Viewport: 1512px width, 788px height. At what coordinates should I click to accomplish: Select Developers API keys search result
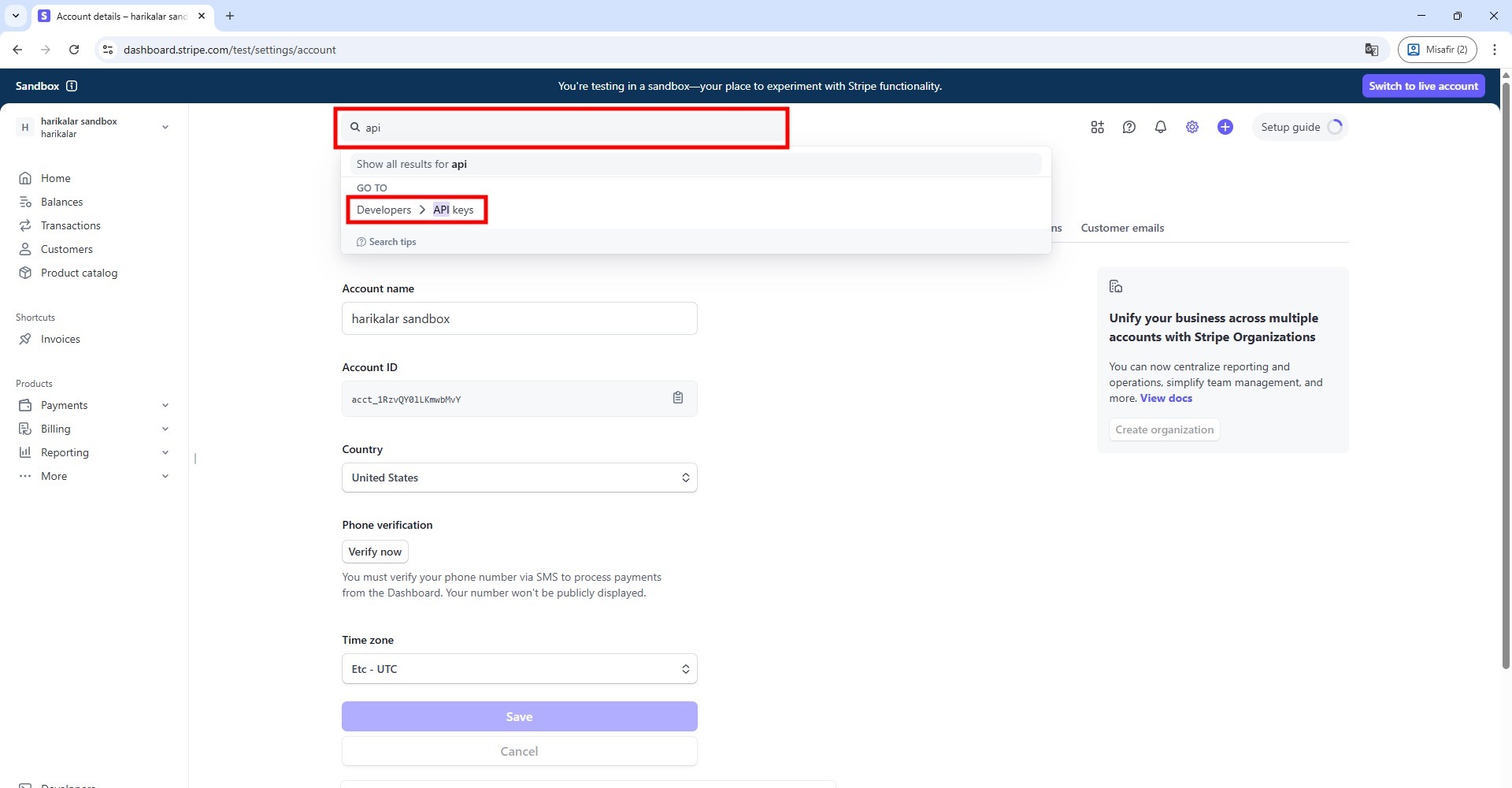click(x=416, y=210)
